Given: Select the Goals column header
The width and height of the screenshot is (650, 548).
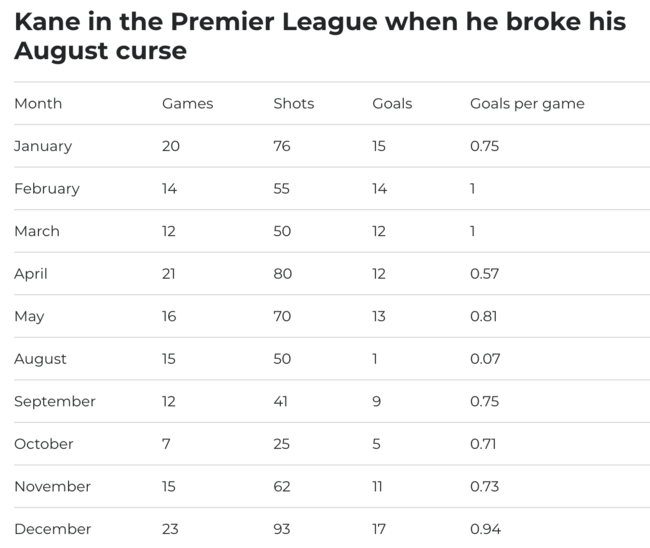Looking at the screenshot, I should point(392,104).
